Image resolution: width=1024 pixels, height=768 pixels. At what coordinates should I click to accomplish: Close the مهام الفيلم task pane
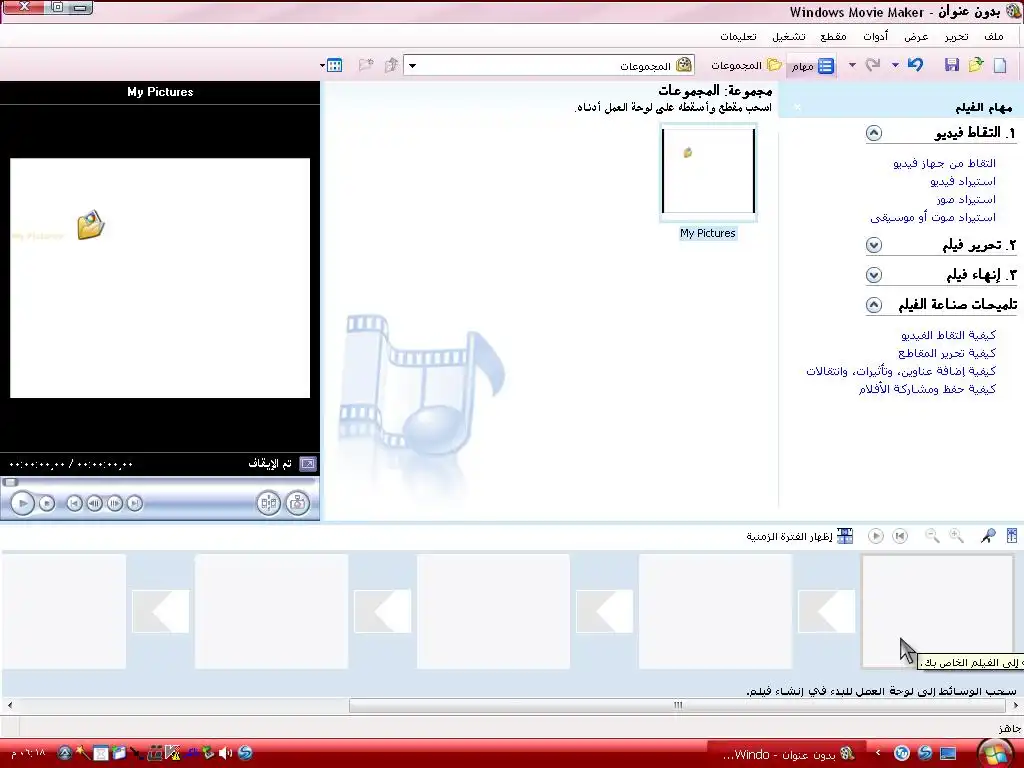797,107
